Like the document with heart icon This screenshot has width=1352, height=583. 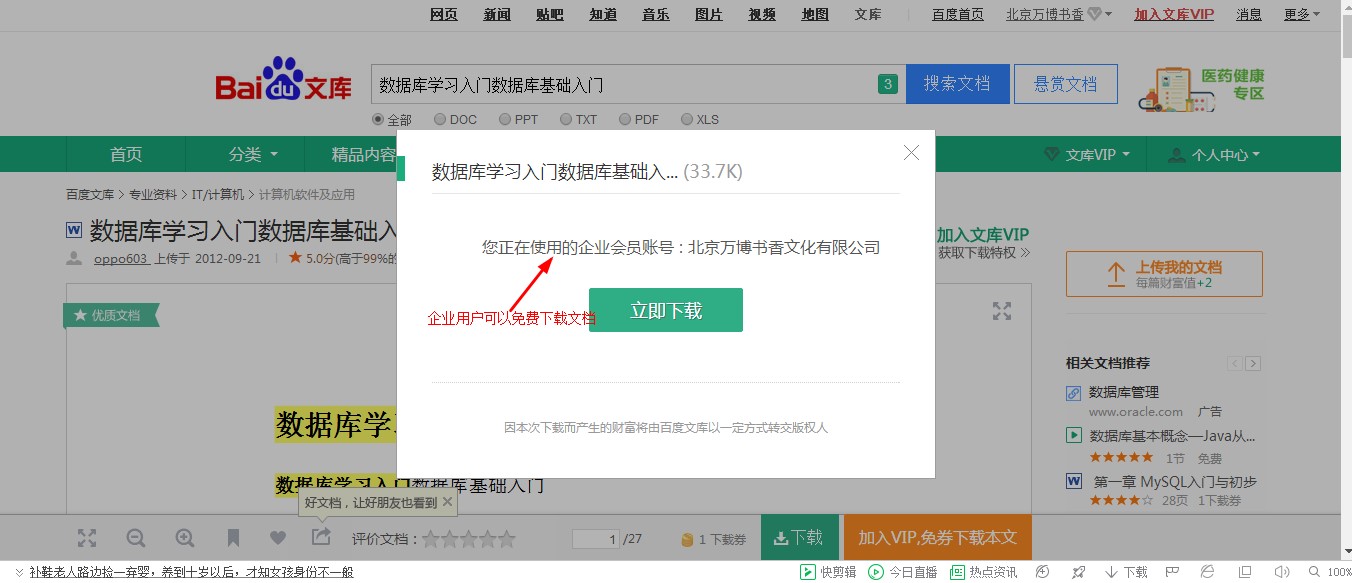coord(278,538)
